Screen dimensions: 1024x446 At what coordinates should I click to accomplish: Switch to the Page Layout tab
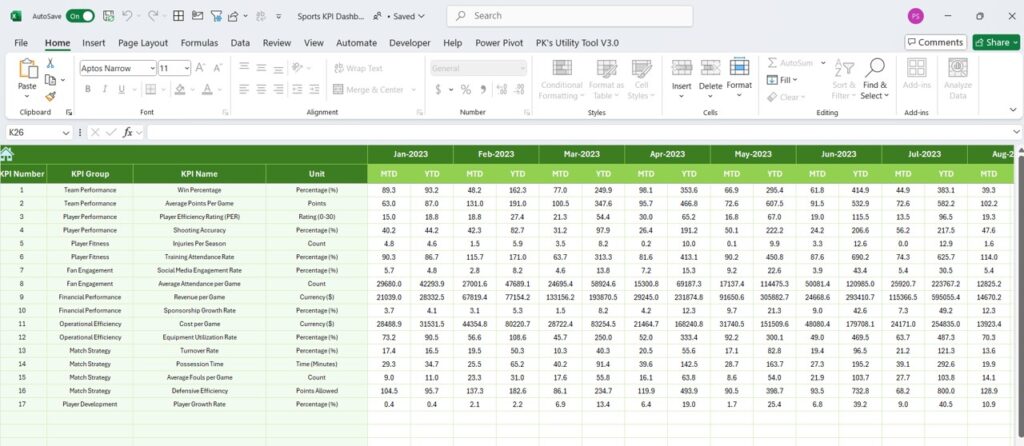click(143, 42)
